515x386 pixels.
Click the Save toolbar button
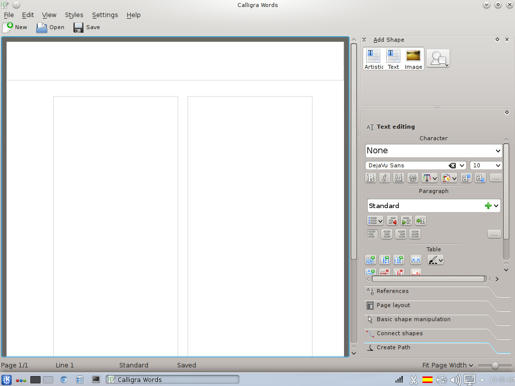click(87, 27)
